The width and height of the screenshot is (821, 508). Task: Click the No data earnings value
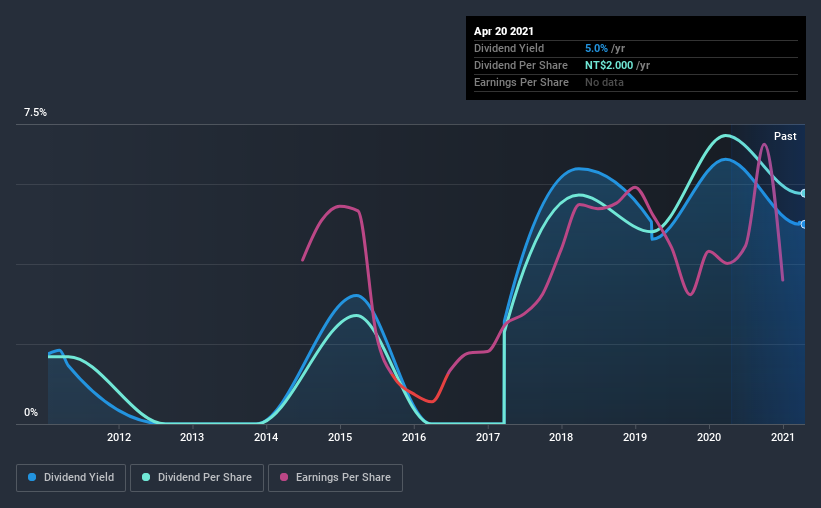604,82
